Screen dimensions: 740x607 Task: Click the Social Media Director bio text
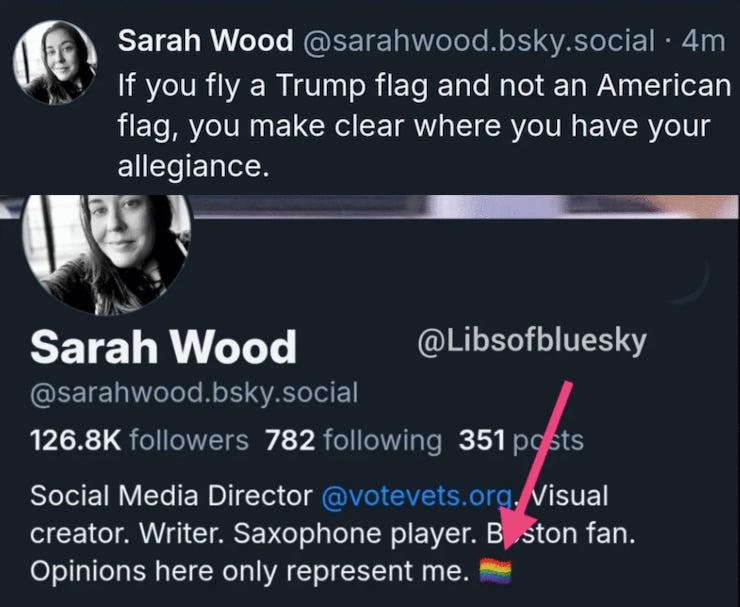(171, 496)
